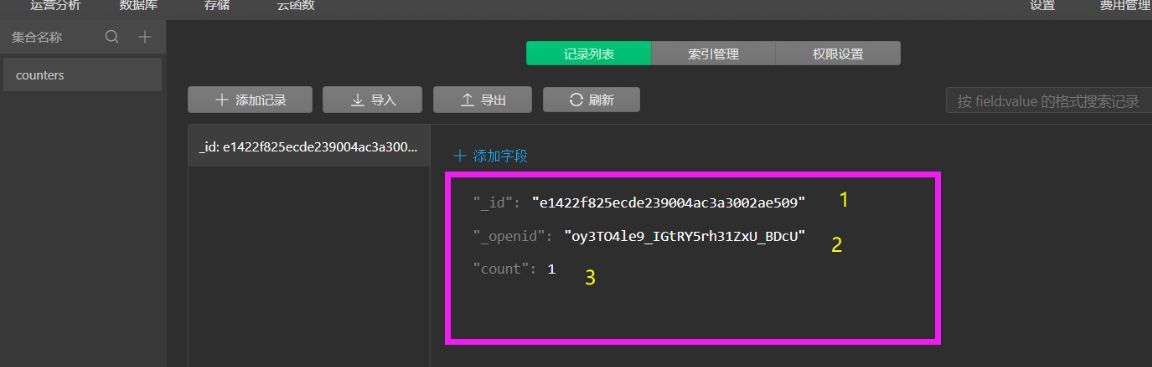The image size is (1152, 367).
Task: Refresh records with 刷新 button
Action: (591, 100)
